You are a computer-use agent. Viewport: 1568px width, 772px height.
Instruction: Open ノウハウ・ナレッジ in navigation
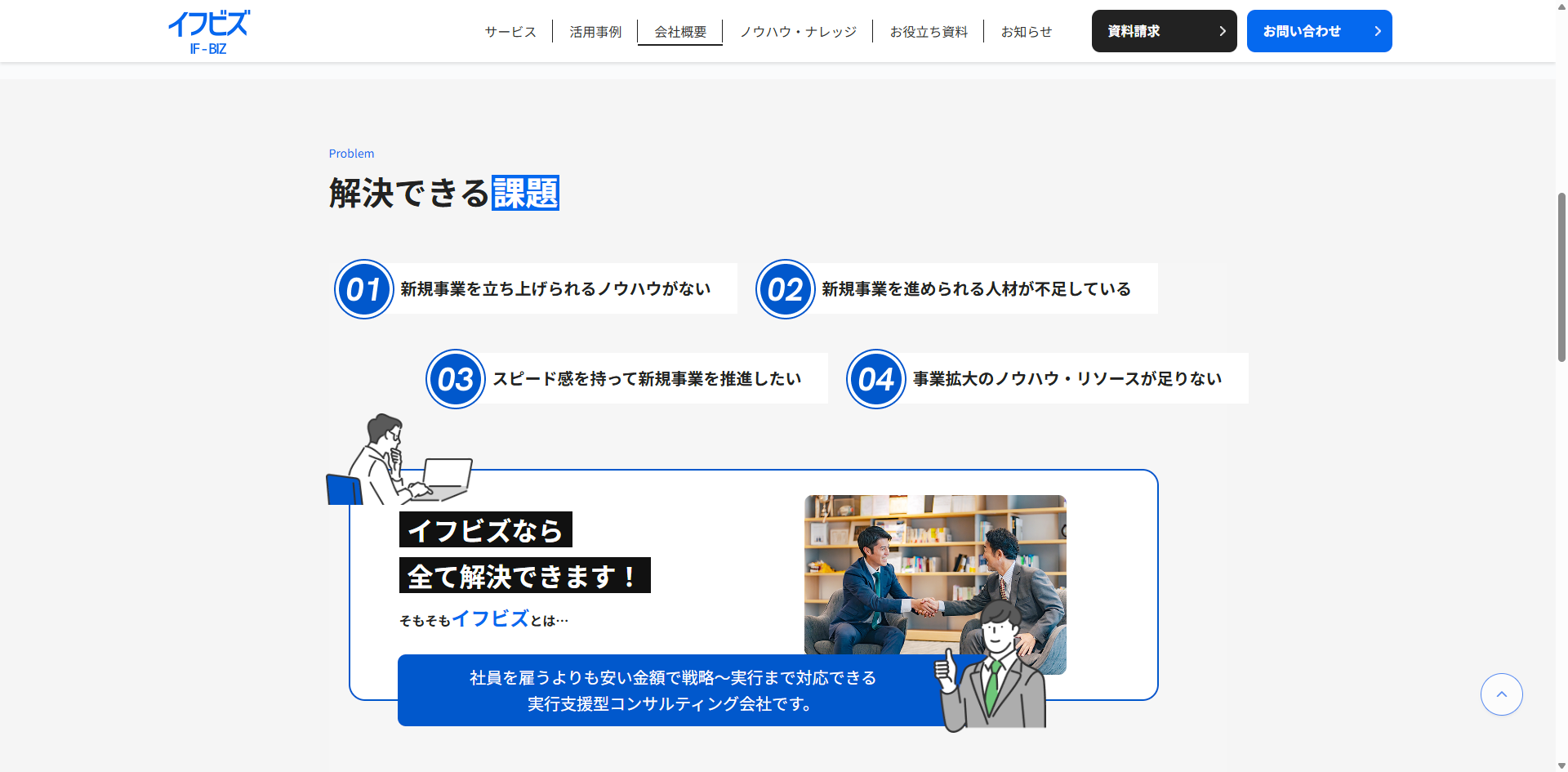click(798, 32)
